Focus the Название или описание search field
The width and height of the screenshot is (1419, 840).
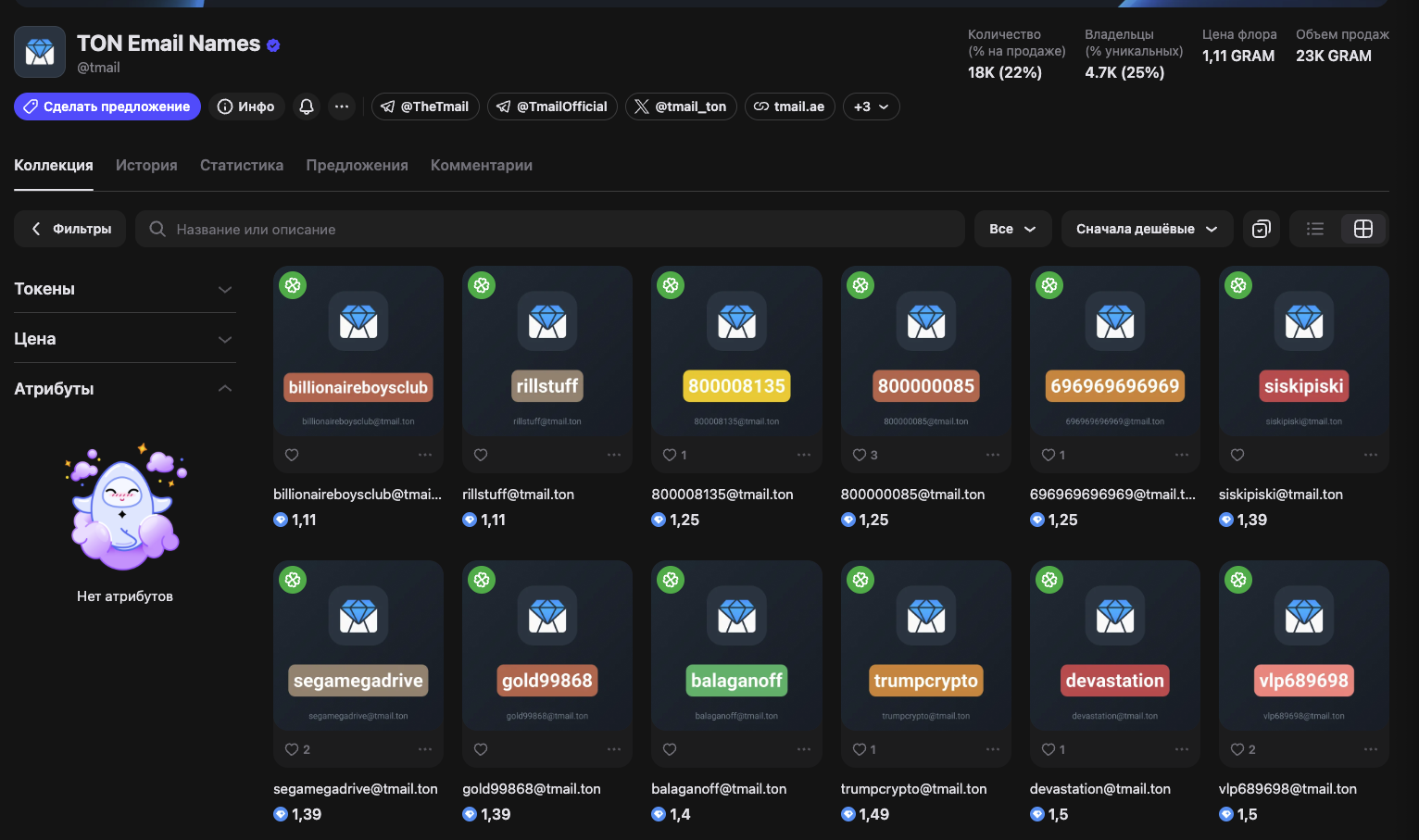(550, 229)
